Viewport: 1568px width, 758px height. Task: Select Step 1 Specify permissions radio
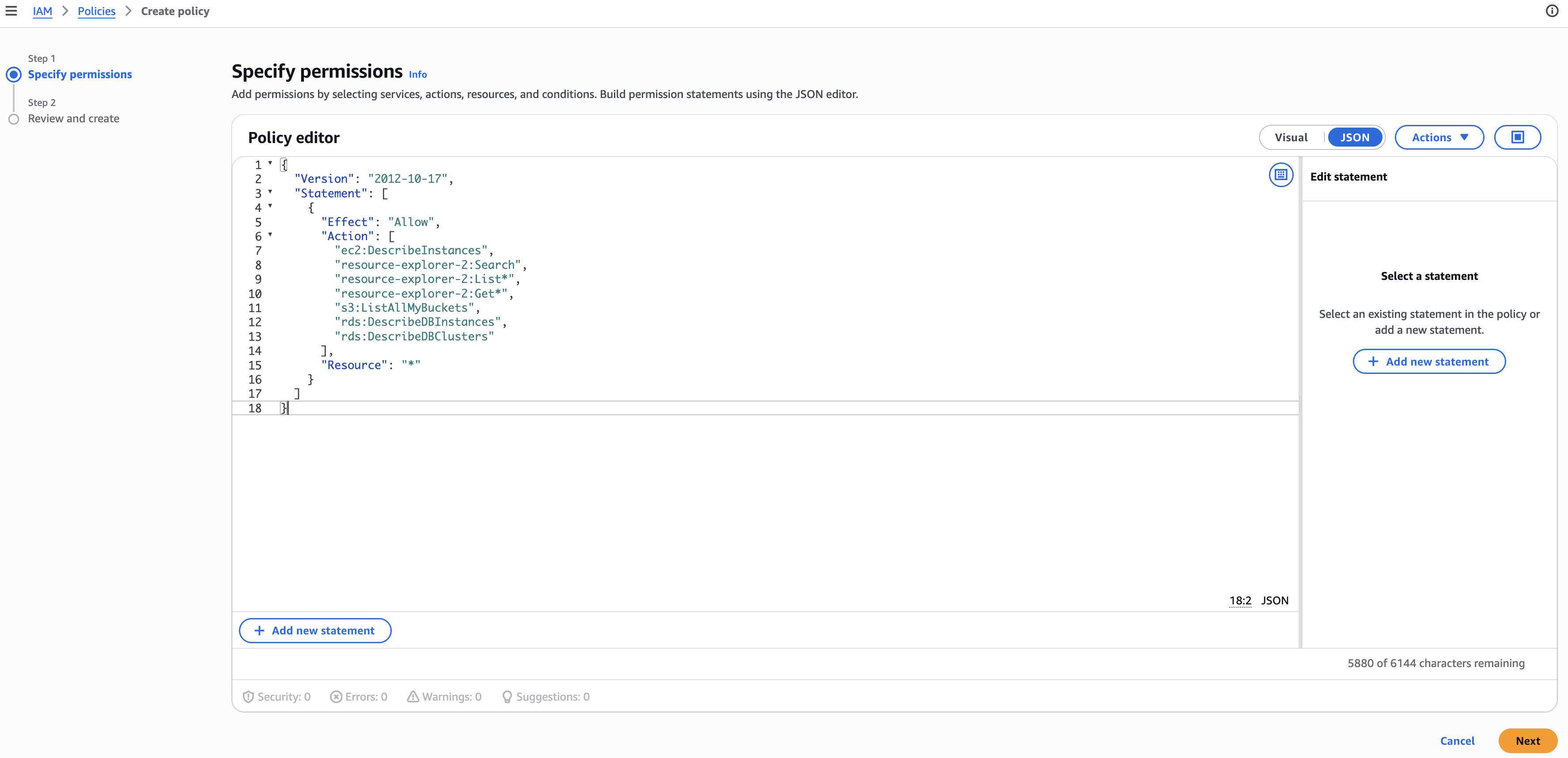[14, 74]
